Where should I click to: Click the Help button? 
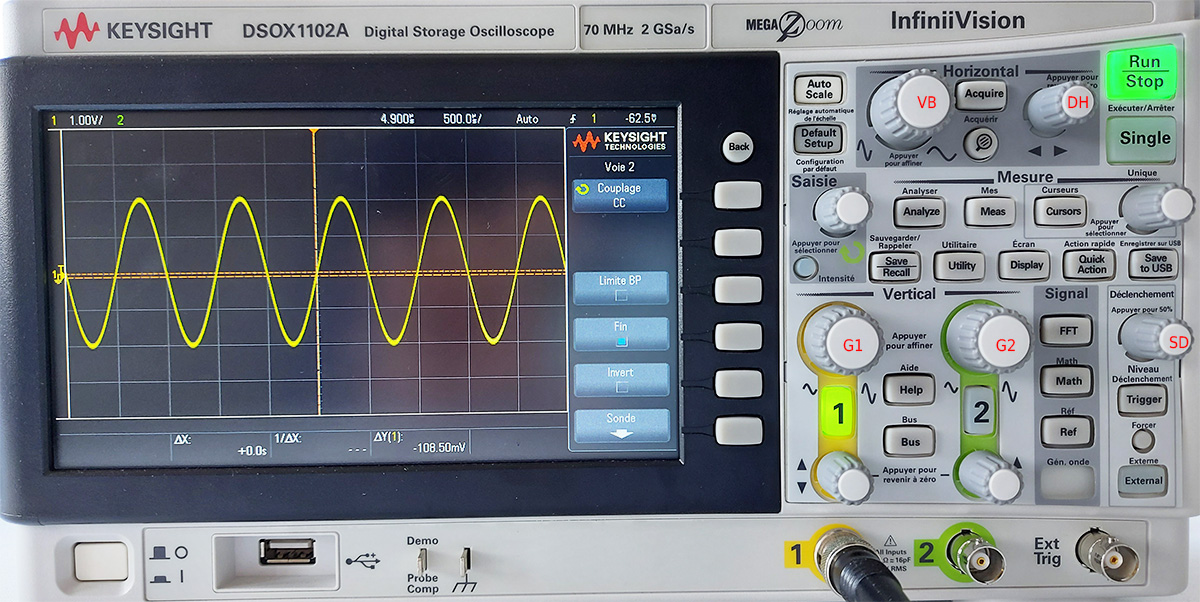pos(910,389)
